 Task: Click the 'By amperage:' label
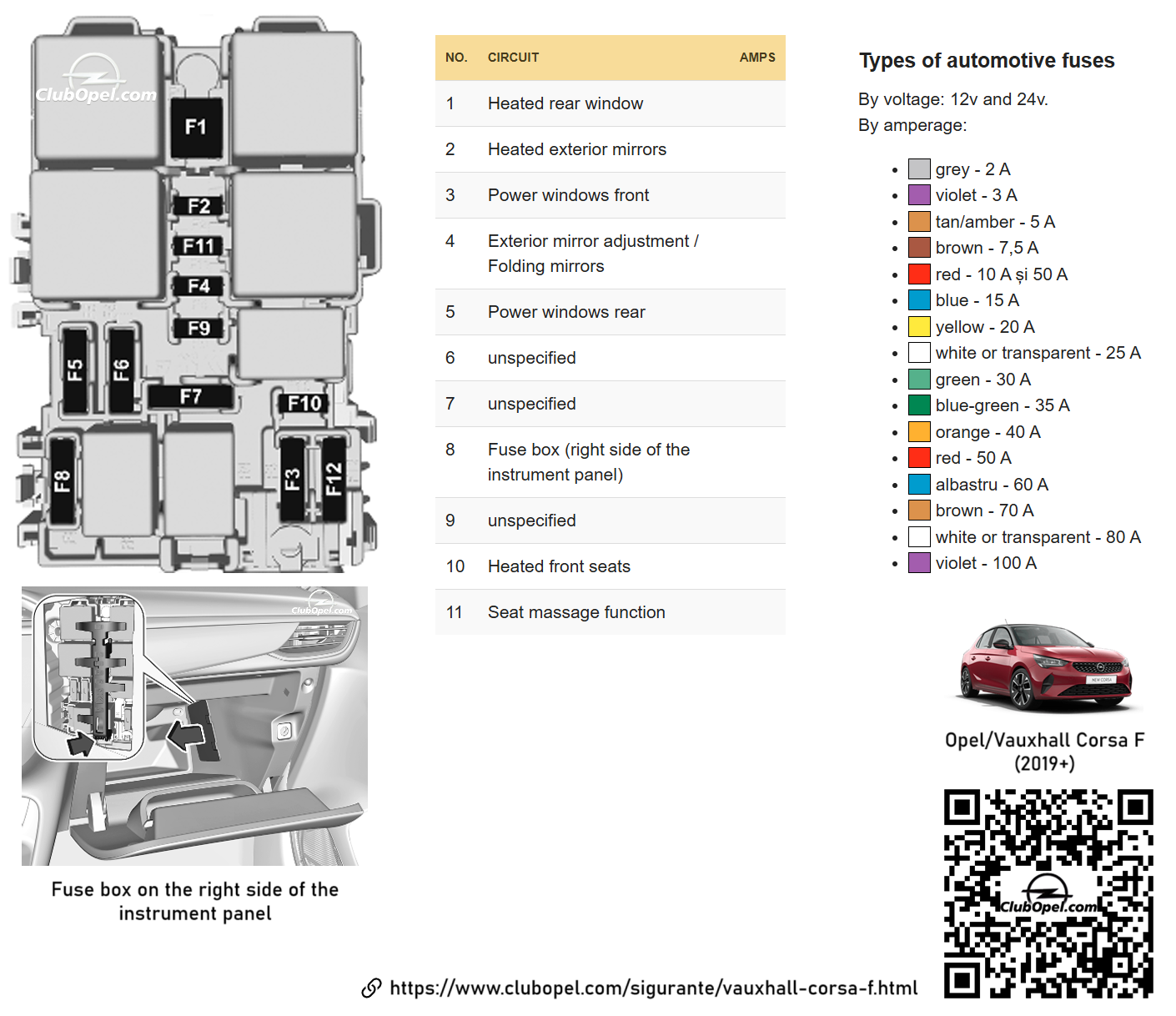click(912, 125)
